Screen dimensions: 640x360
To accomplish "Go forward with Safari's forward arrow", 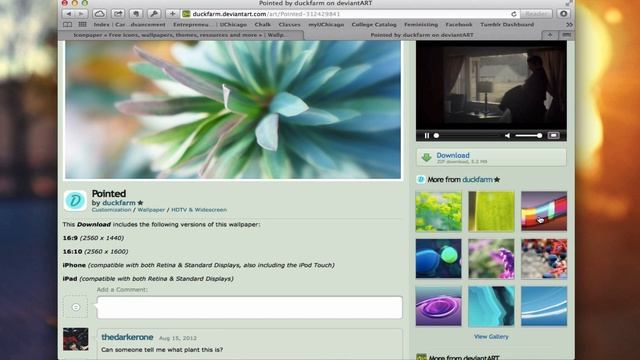I will (x=81, y=14).
